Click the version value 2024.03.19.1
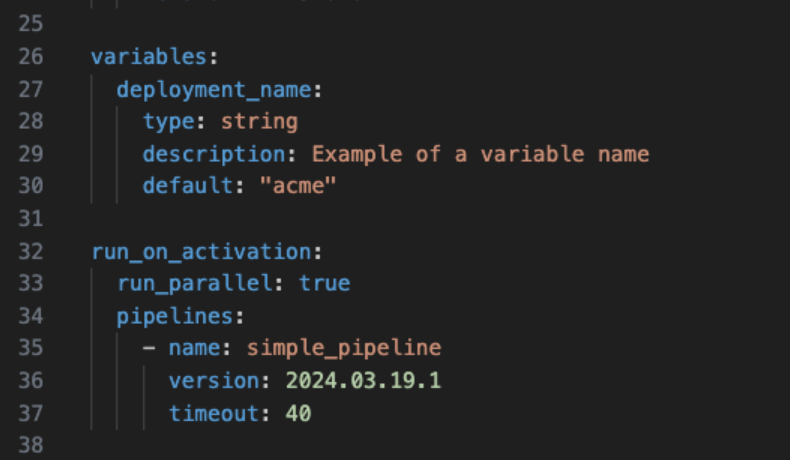The image size is (790, 460). (363, 380)
